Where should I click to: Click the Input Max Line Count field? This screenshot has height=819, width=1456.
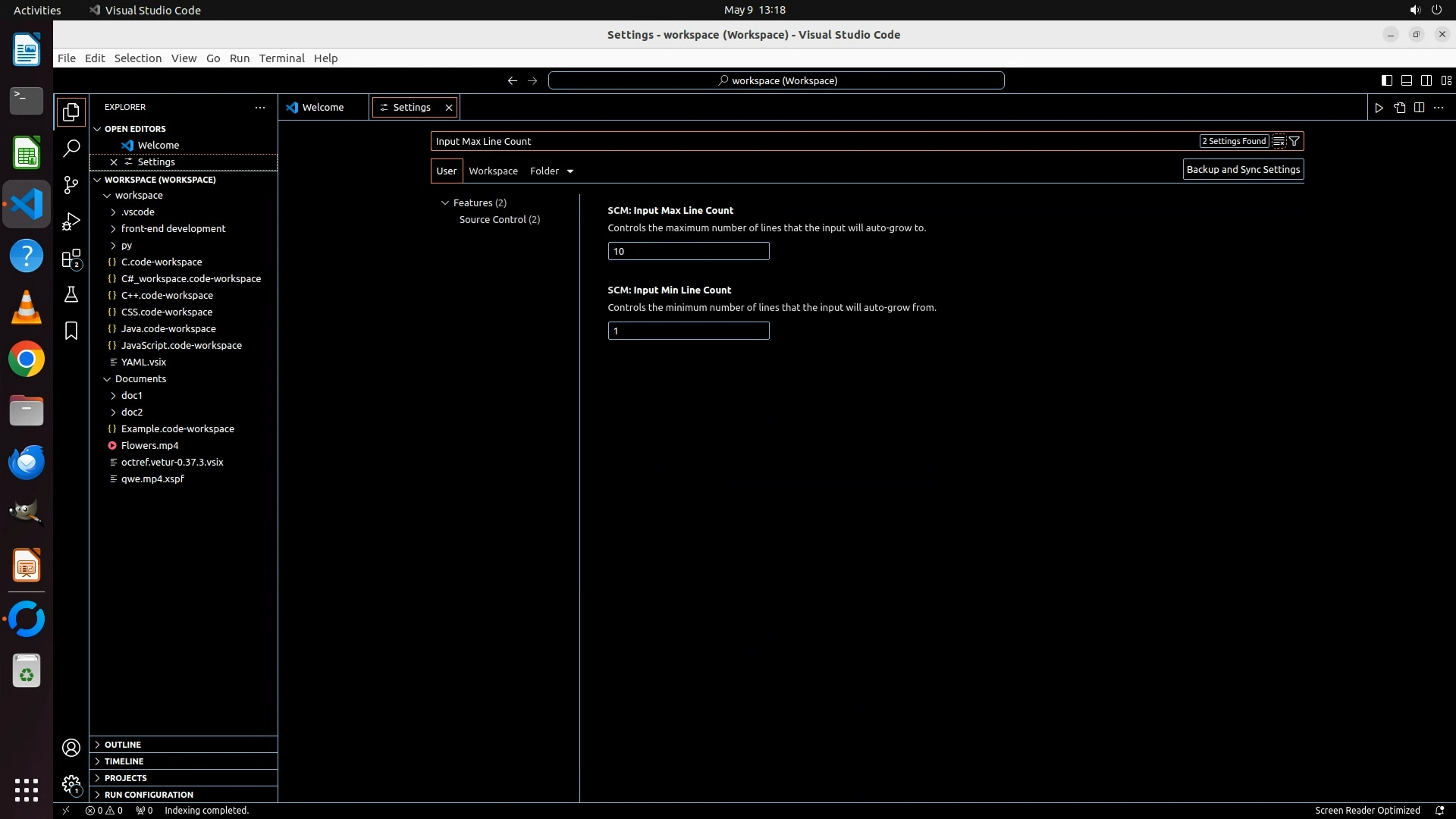[x=688, y=251]
